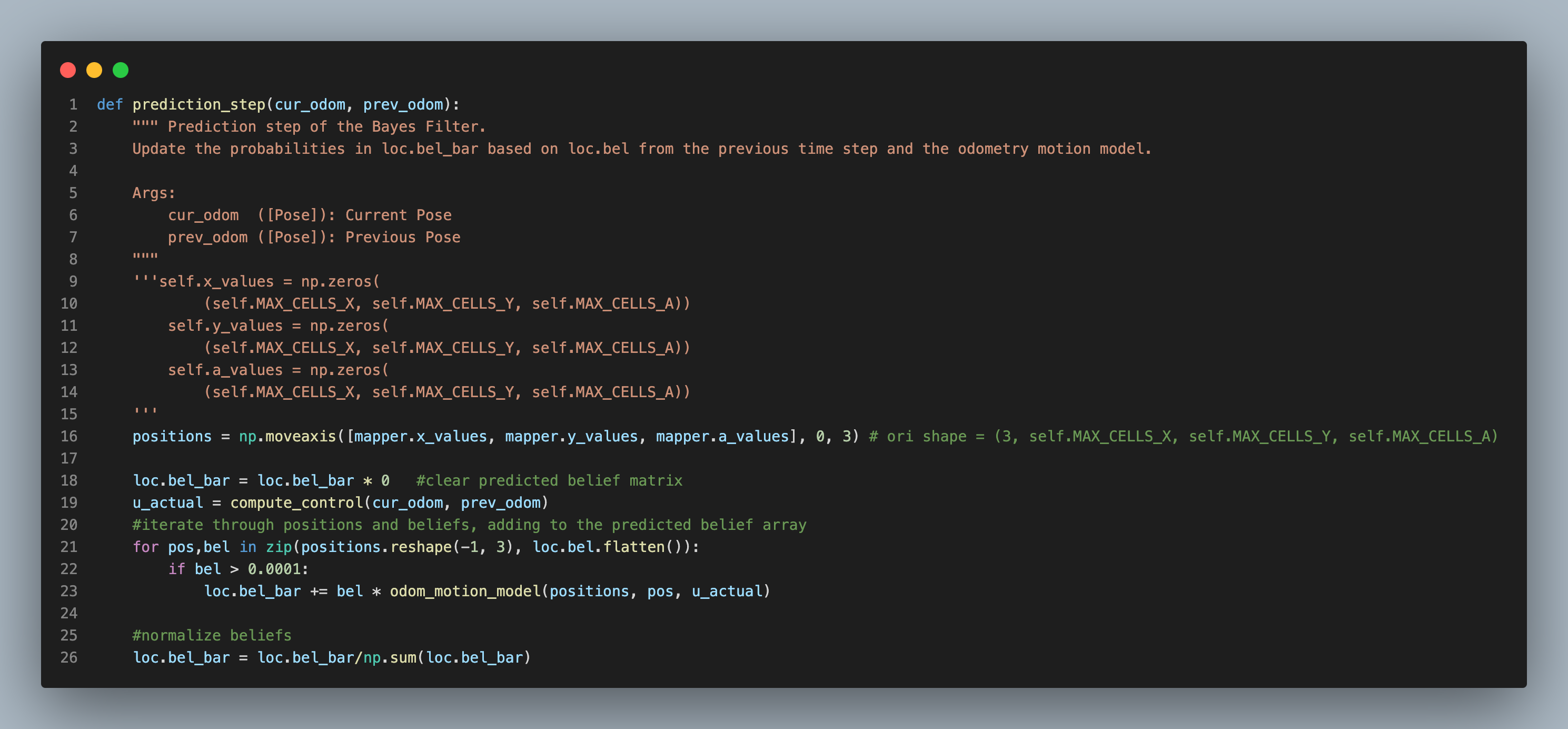Click the compute_control function call
Image resolution: width=1568 pixels, height=729 pixels.
296,503
